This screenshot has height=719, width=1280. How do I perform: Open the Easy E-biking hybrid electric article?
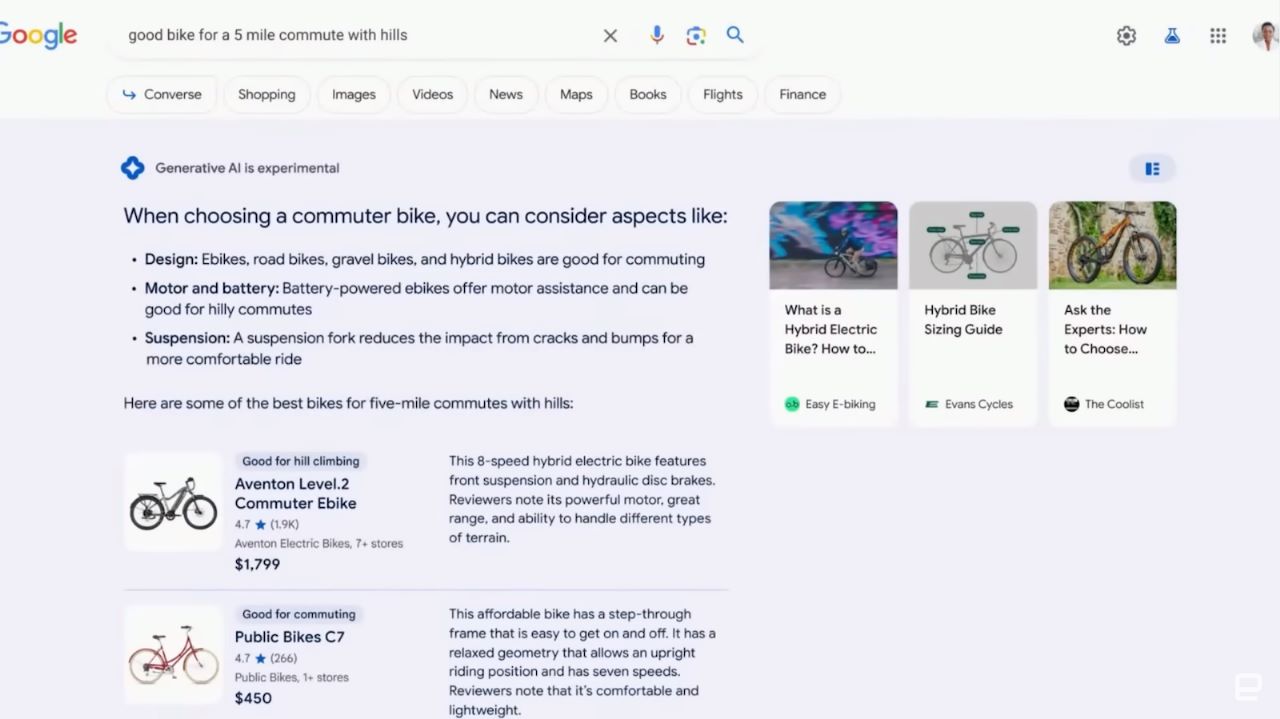(x=832, y=314)
